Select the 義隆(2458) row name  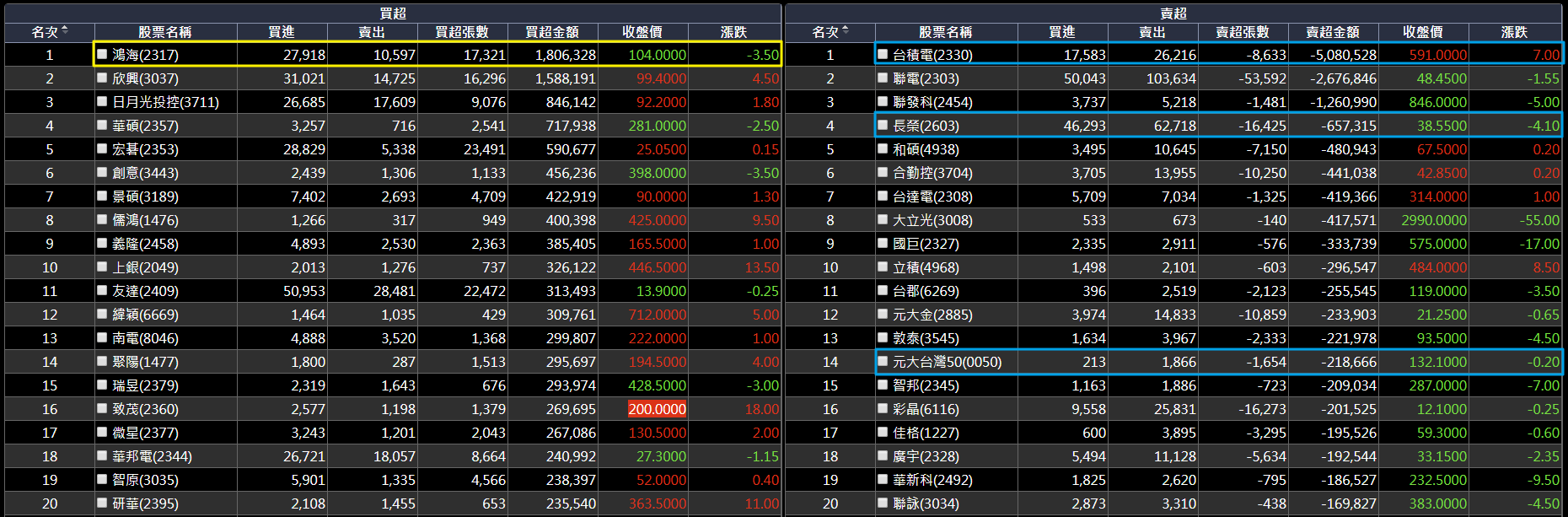pos(145,244)
